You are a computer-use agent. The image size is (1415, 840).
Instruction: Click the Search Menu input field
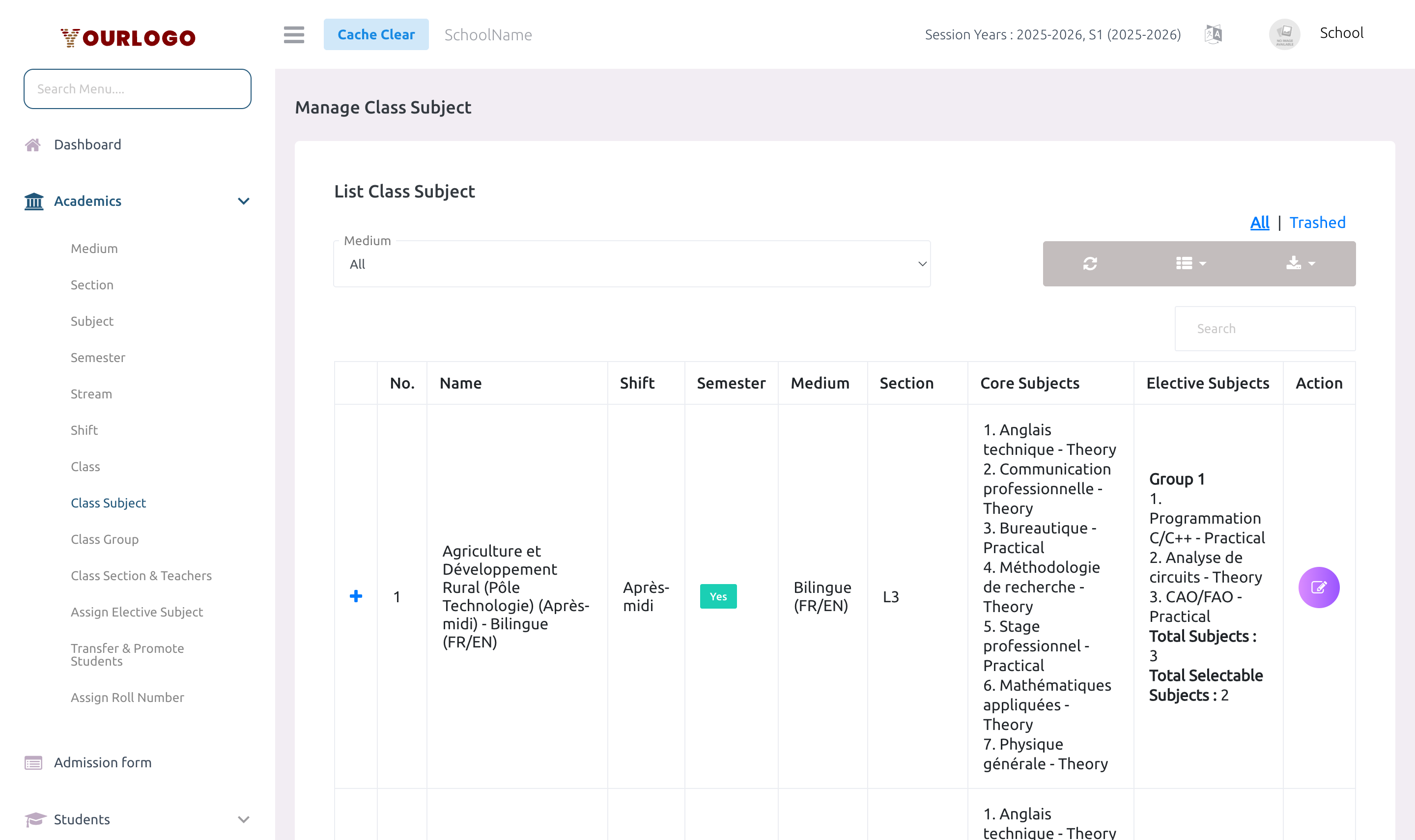138,89
